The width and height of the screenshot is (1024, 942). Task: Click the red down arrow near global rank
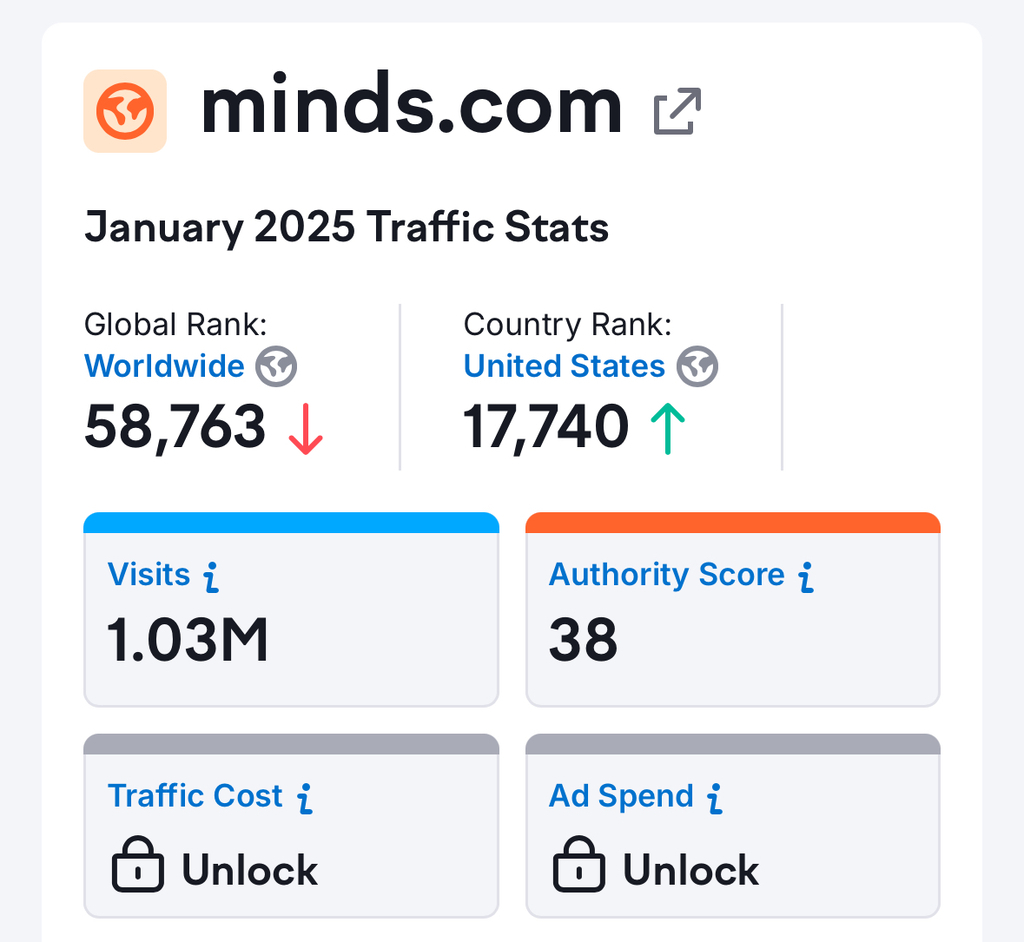[305, 430]
